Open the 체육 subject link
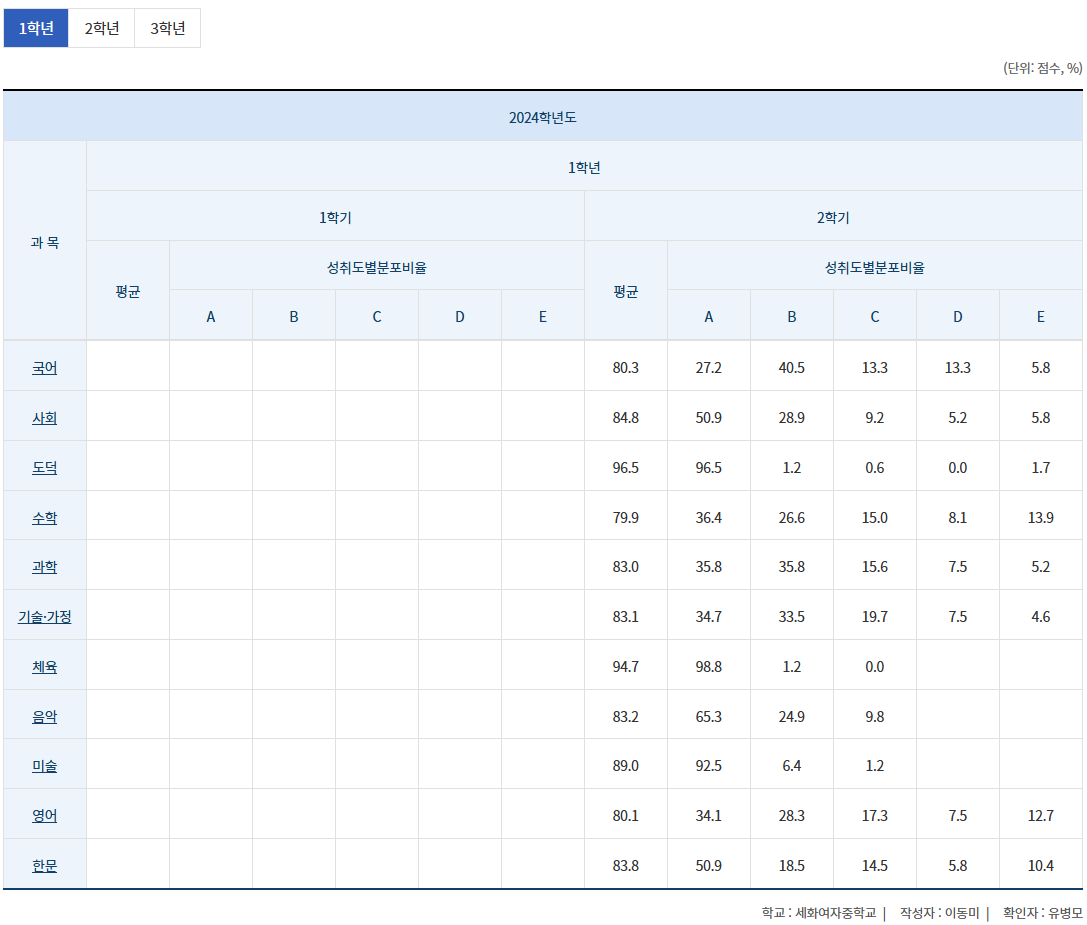 pos(44,667)
